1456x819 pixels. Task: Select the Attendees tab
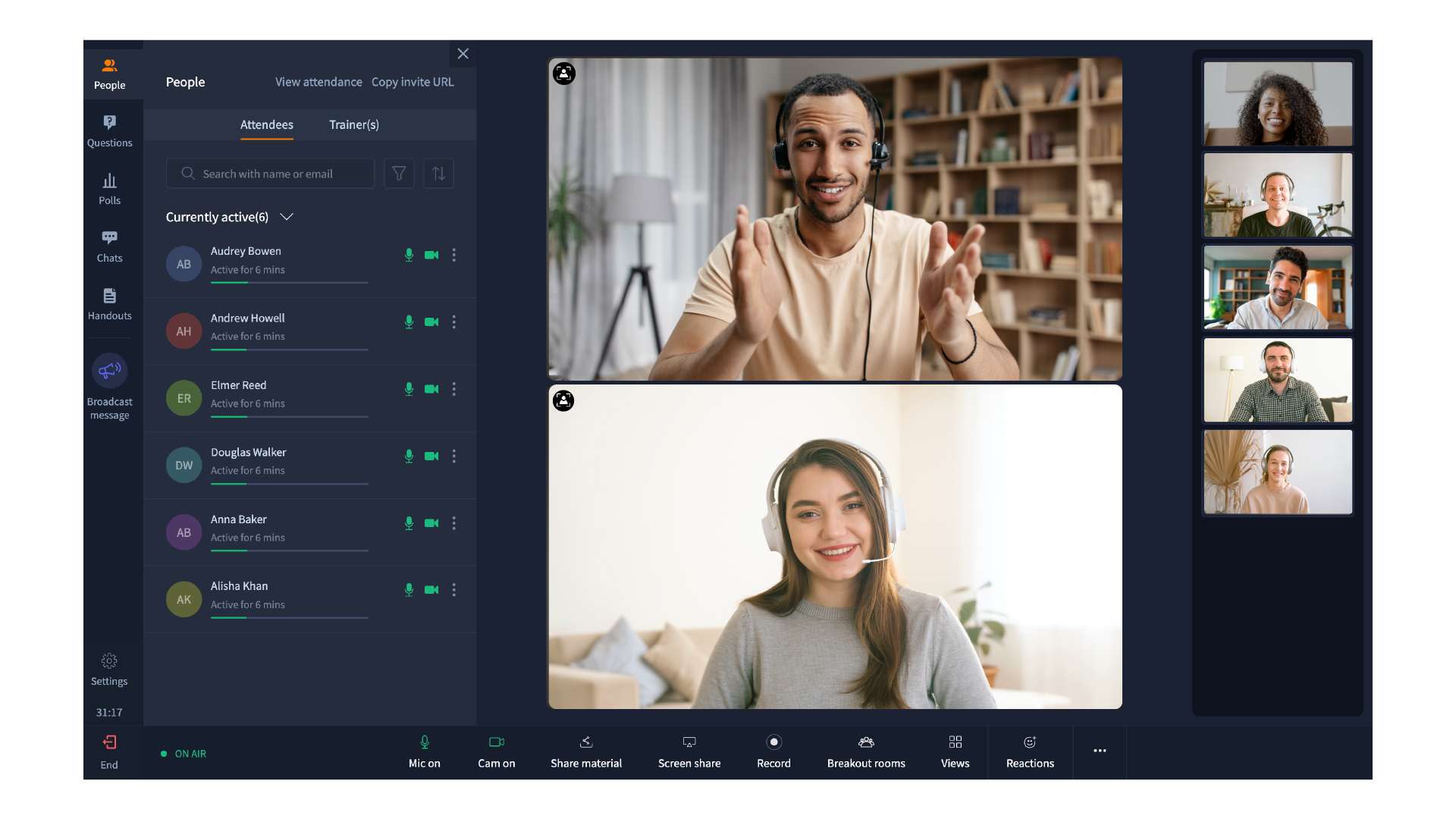point(266,124)
